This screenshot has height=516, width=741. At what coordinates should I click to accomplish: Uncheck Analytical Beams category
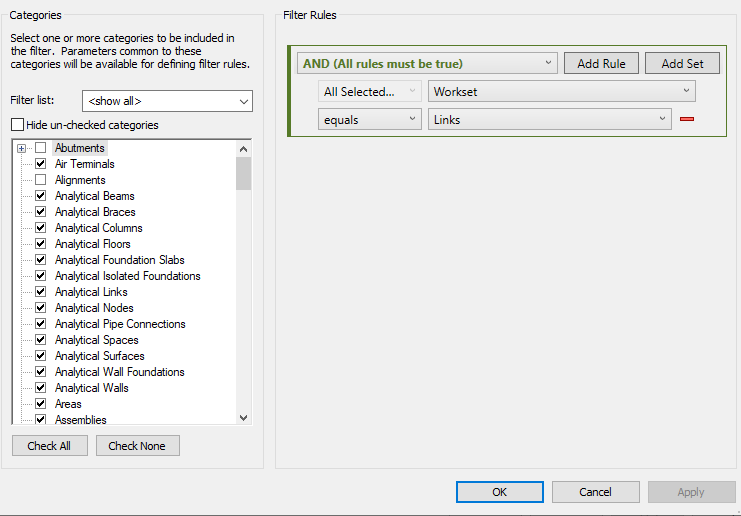point(41,196)
